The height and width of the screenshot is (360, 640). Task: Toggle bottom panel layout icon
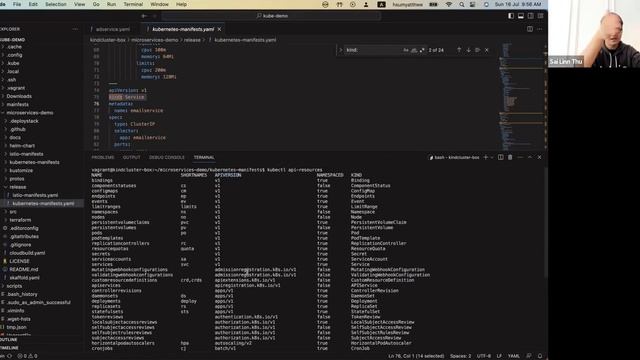[521, 16]
